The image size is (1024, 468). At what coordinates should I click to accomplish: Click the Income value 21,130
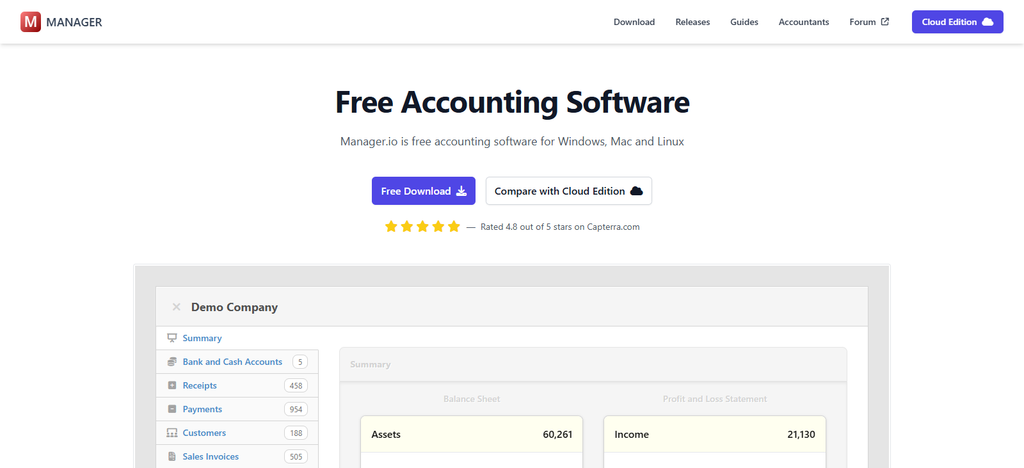[x=801, y=435]
